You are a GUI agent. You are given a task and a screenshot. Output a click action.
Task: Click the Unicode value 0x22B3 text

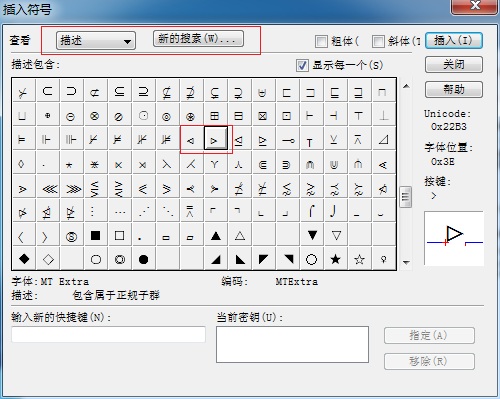coord(449,127)
